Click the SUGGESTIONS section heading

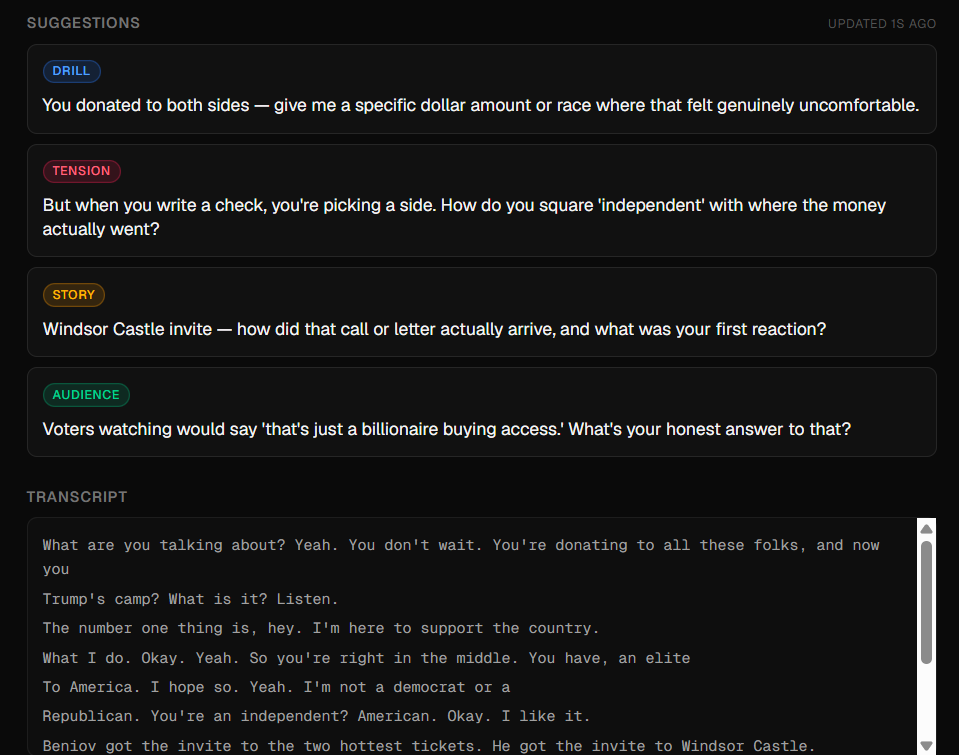click(83, 23)
